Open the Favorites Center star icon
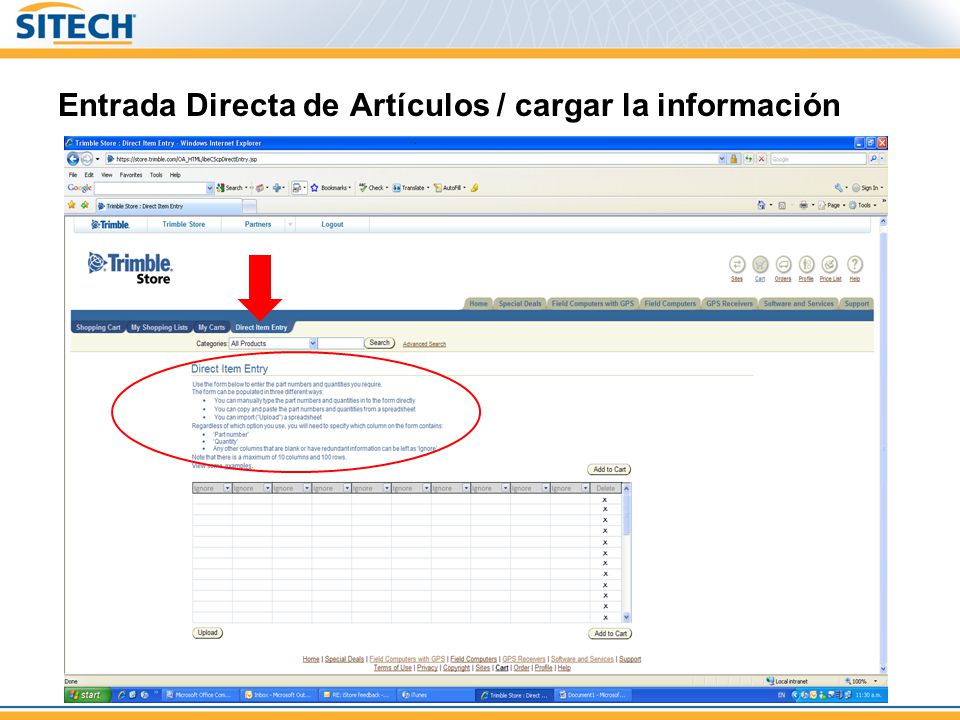Image resolution: width=960 pixels, height=720 pixels. click(x=72, y=205)
